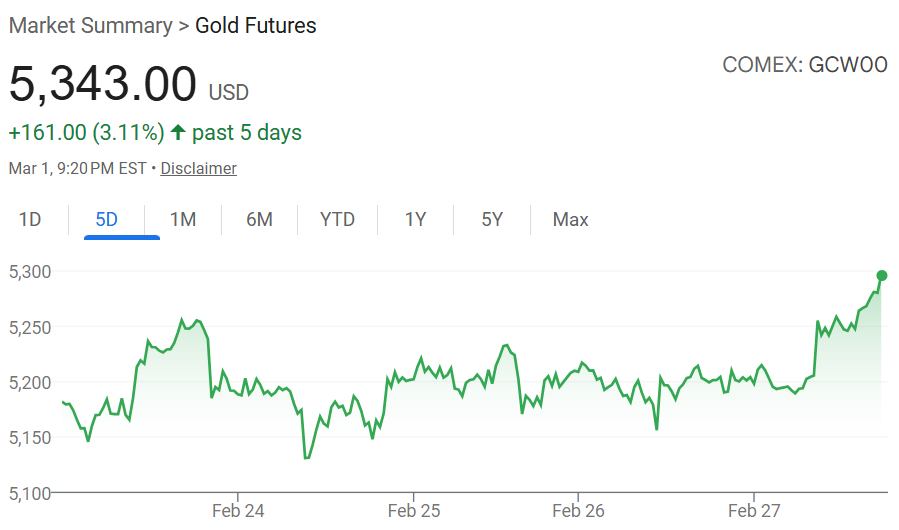Viewport: 899px width, 530px height.
Task: Open the Disclaimer link
Action: click(x=198, y=168)
